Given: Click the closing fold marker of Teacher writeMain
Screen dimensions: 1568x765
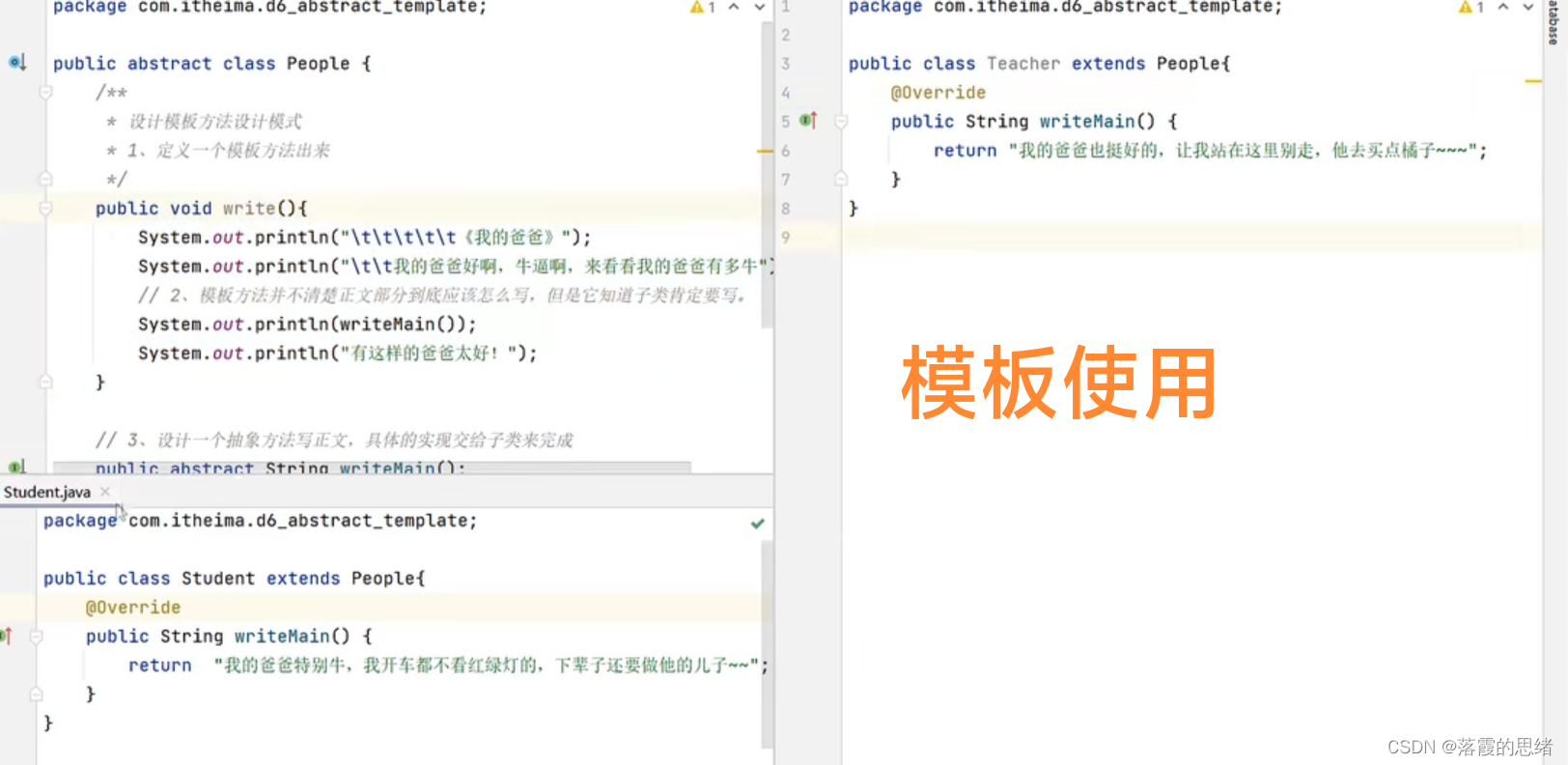Looking at the screenshot, I should click(841, 180).
